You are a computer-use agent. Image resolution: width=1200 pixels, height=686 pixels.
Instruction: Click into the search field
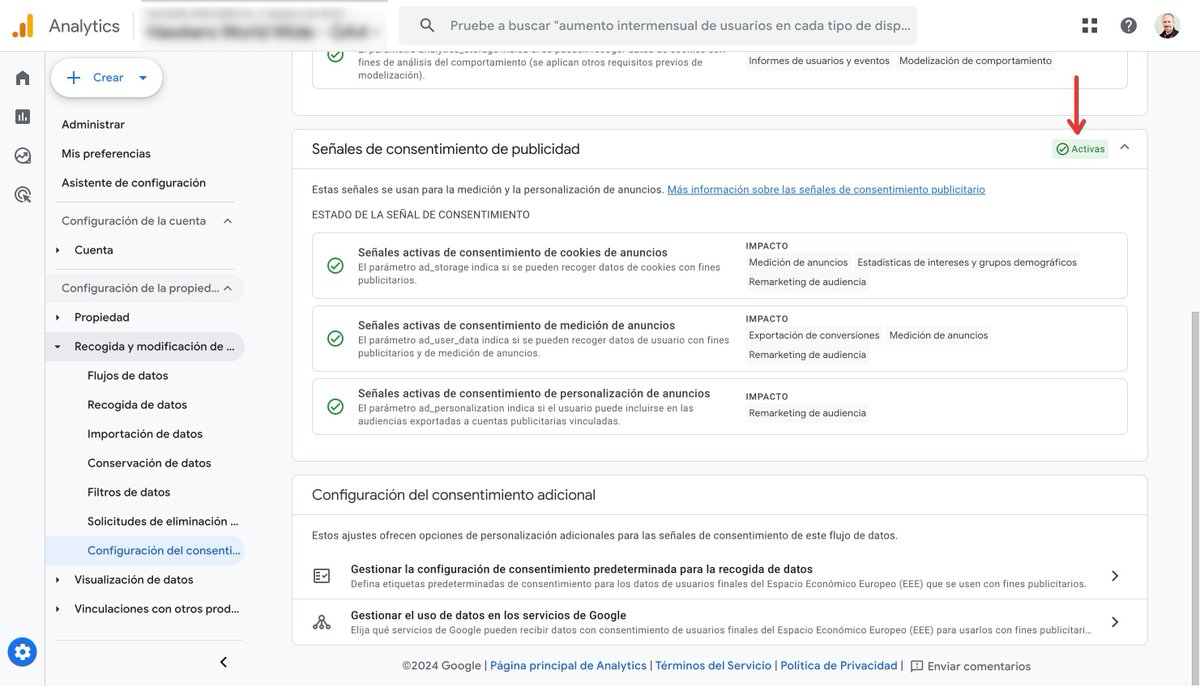point(658,26)
